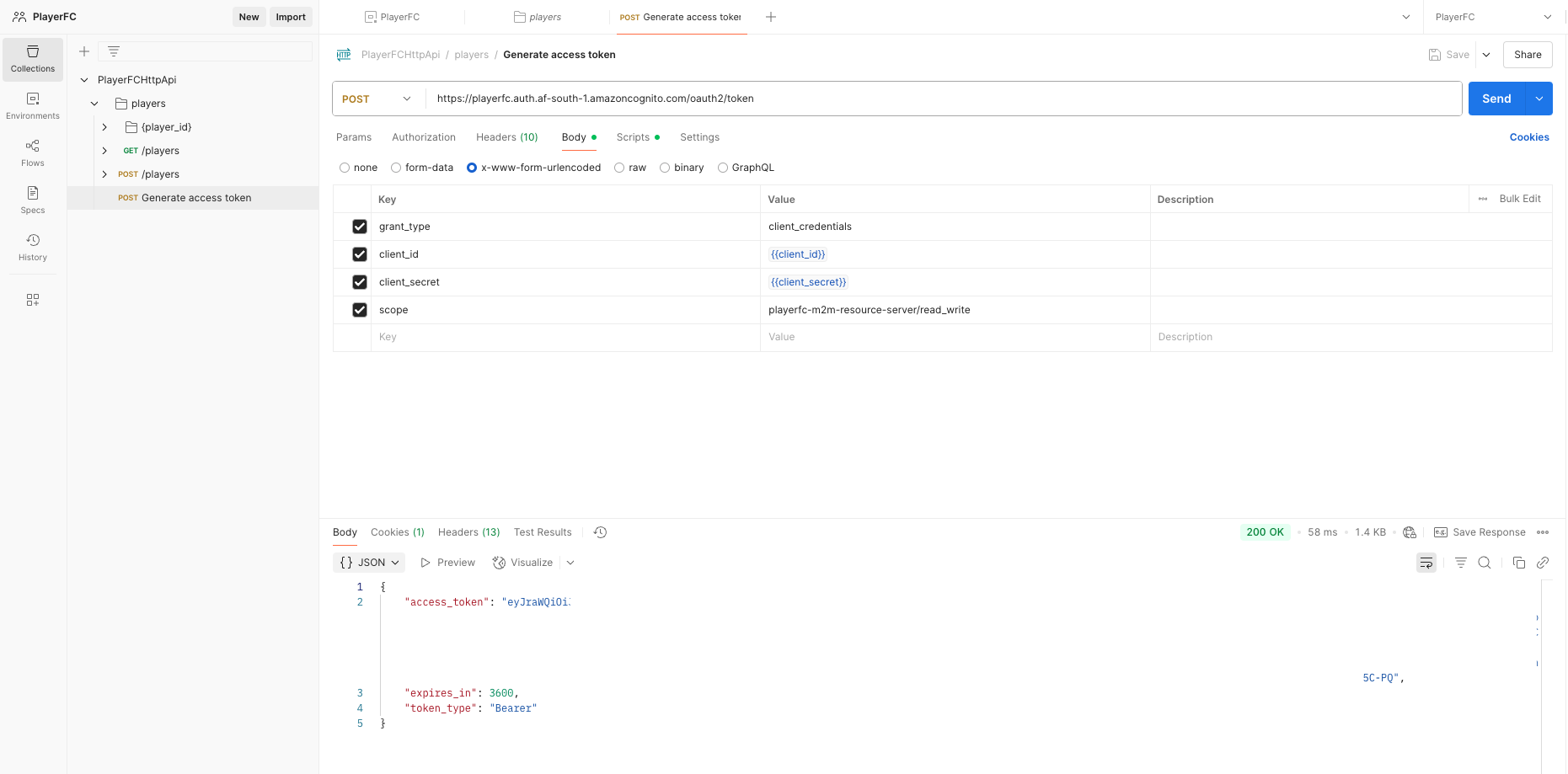Viewport: 1568px width, 774px height.
Task: Collapse the players folder
Action: [x=94, y=104]
